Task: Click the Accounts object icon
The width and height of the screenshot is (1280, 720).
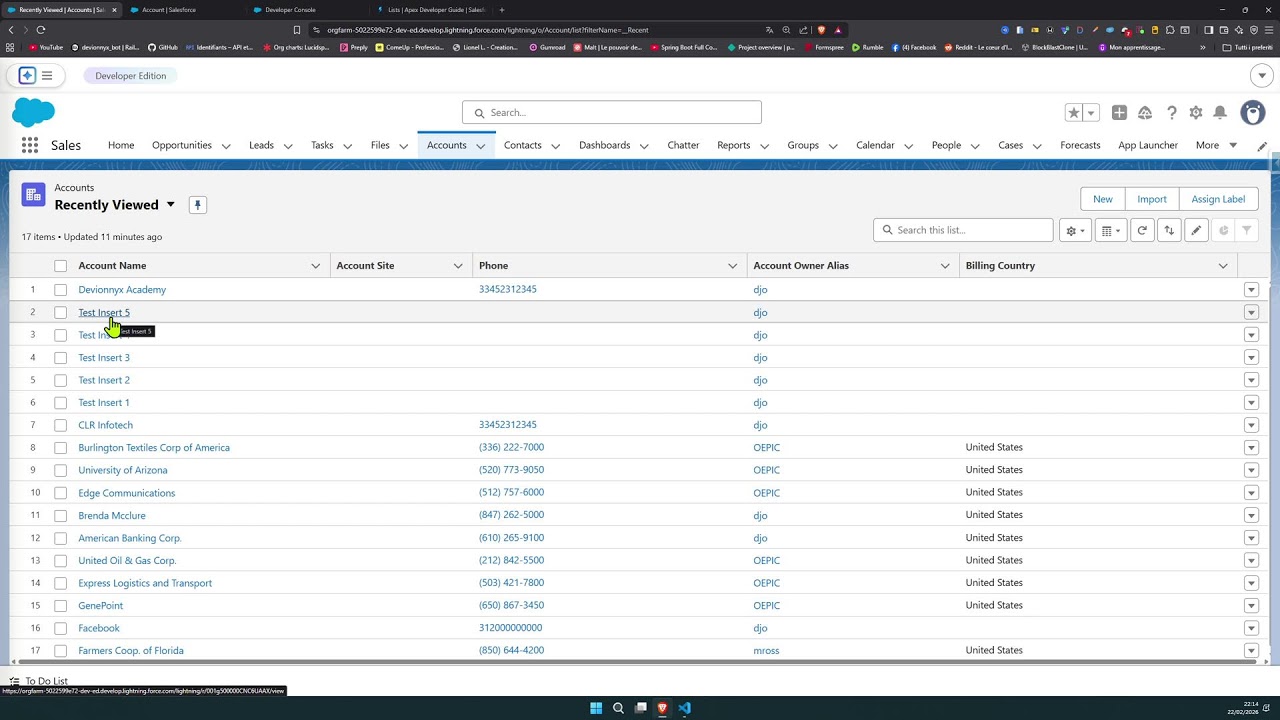Action: coord(33,195)
